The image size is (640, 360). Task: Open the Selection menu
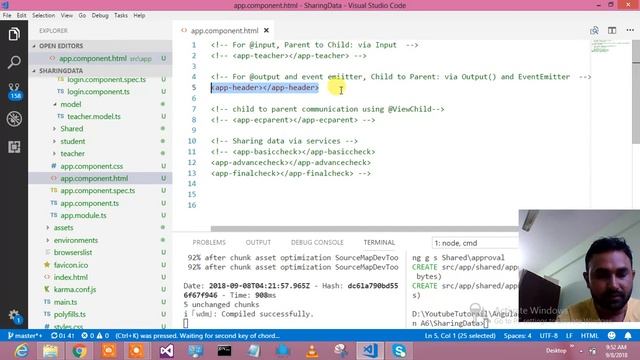click(43, 16)
